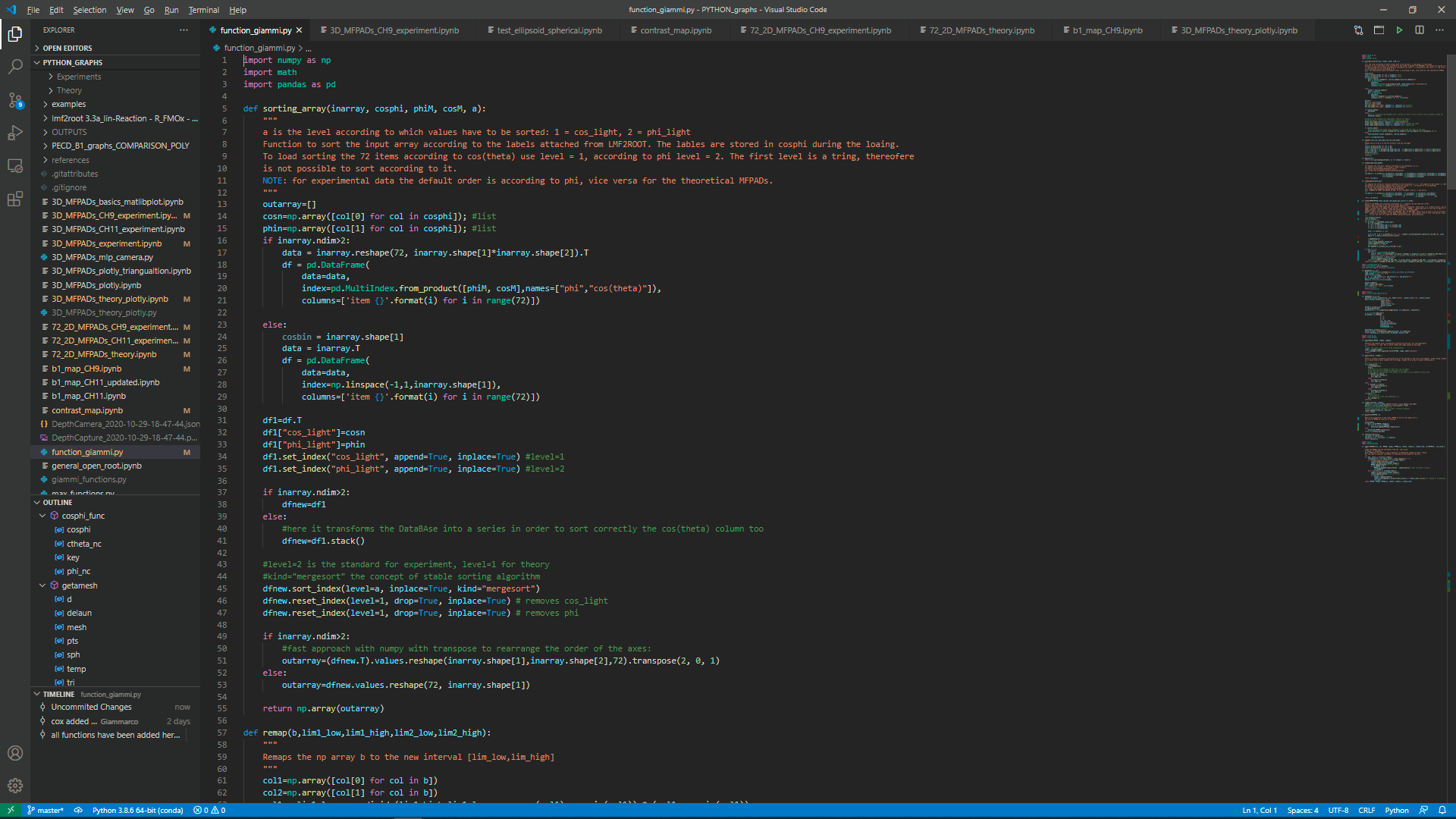
Task: Run the Python file using the play icon
Action: point(1399,30)
